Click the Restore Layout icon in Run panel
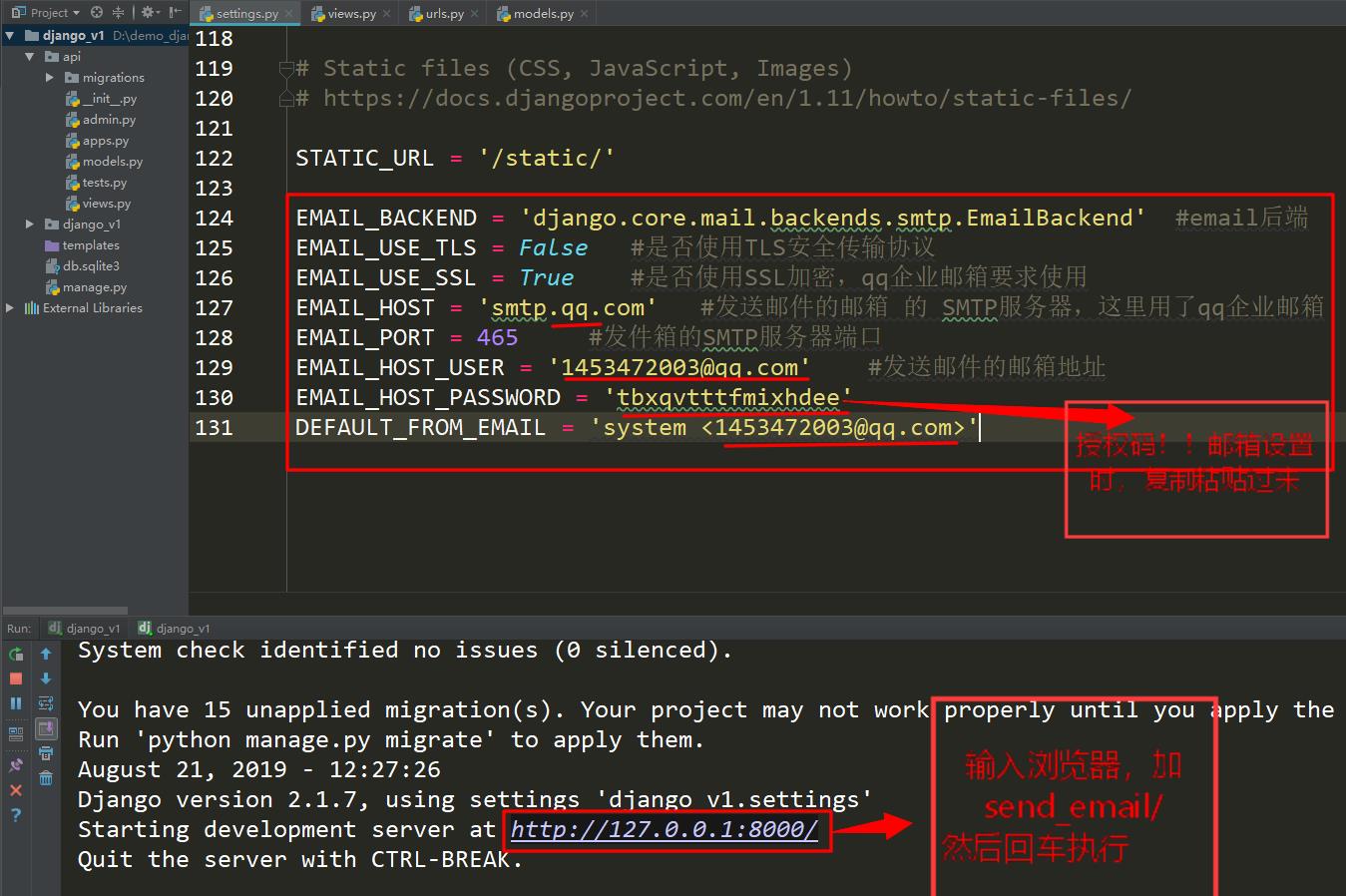The image size is (1346, 896). [15, 732]
